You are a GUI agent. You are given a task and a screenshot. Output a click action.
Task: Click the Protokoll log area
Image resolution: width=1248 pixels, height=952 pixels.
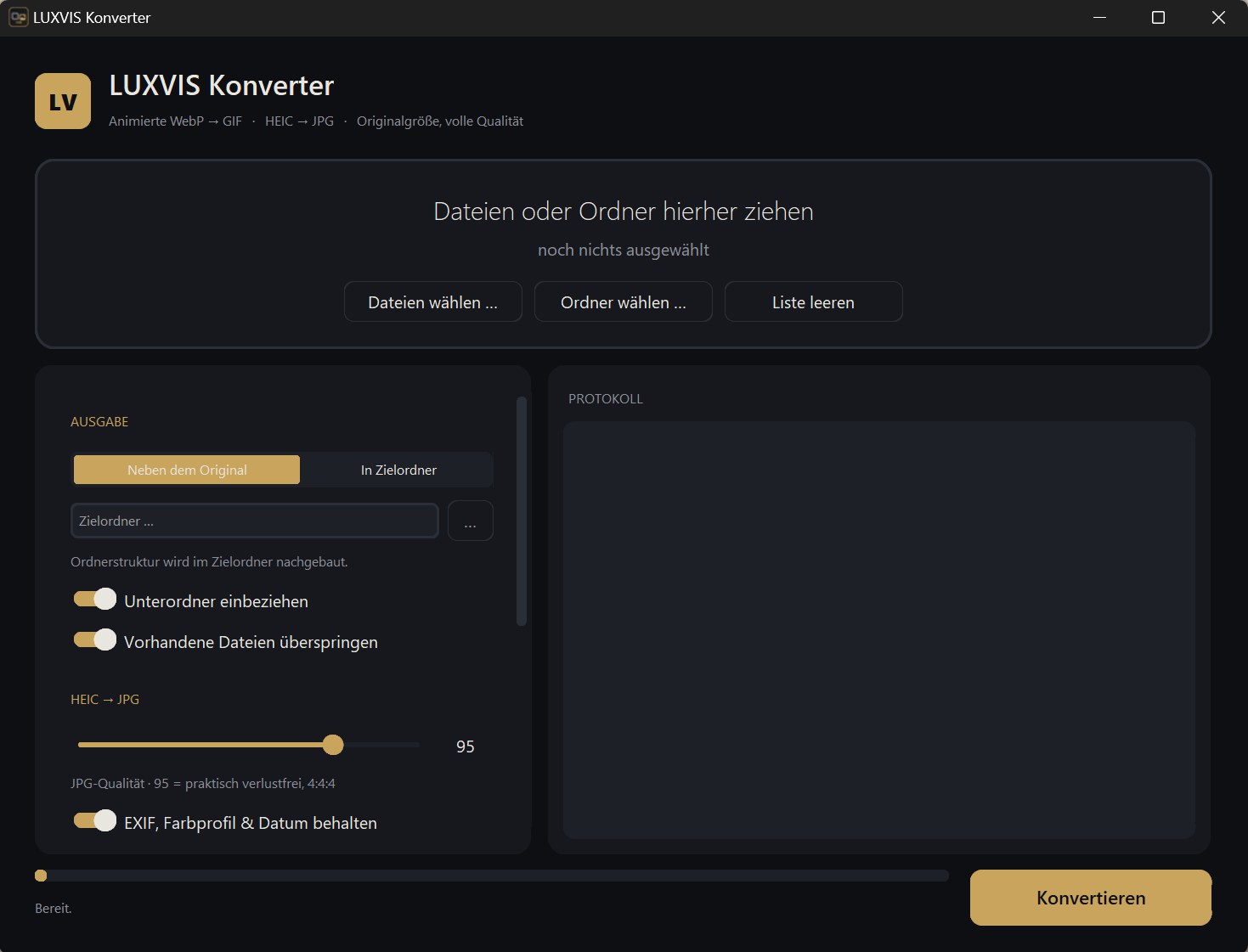coord(879,630)
